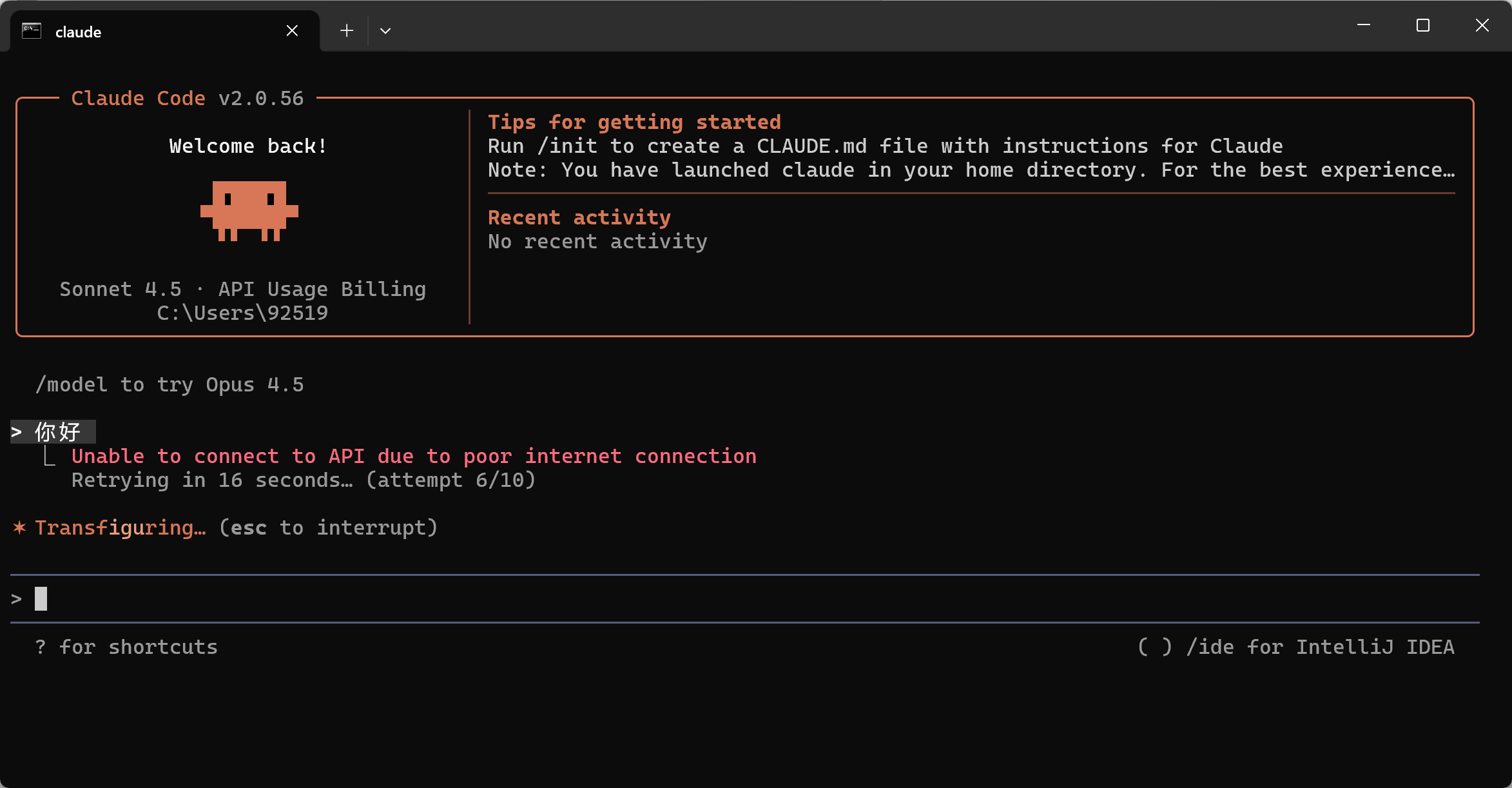Click 'Retrying in 16 seconds…' status line

303,480
